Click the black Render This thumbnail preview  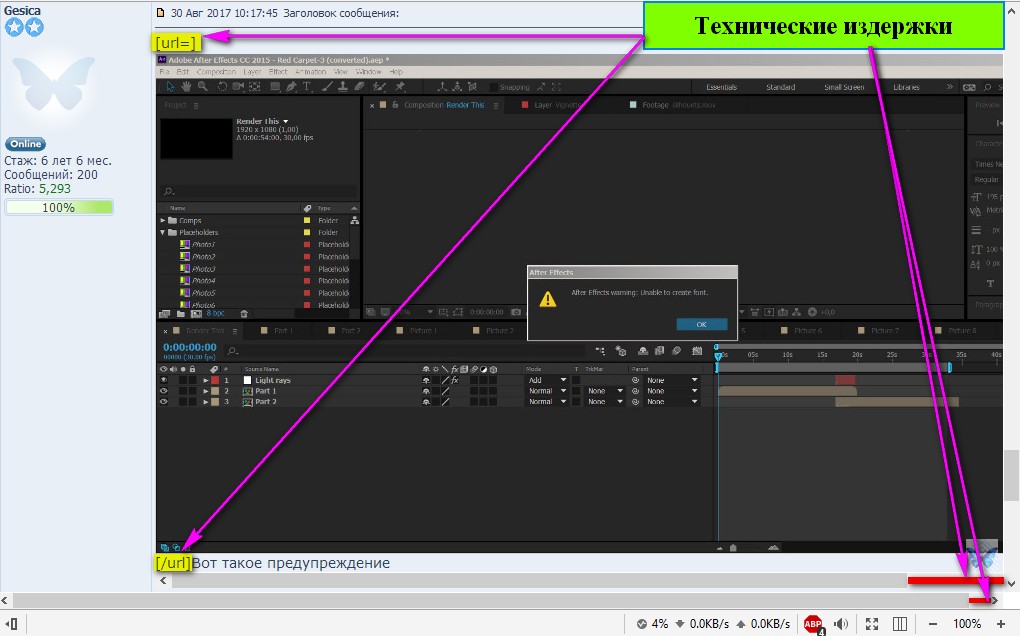pos(196,139)
